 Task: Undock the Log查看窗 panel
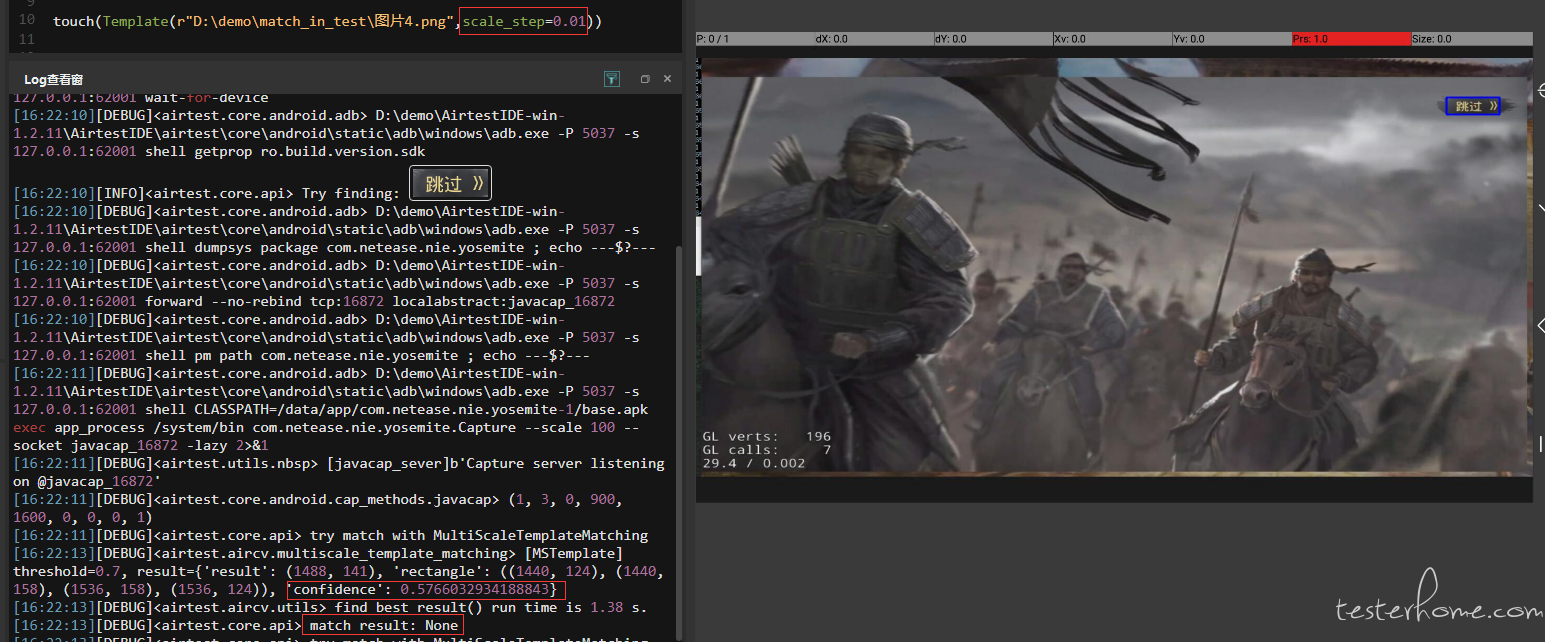645,79
